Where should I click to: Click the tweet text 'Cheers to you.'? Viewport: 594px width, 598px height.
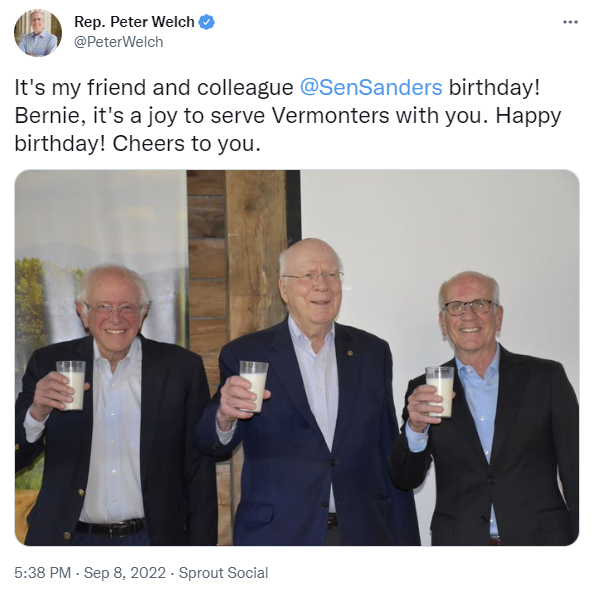pyautogui.click(x=186, y=144)
